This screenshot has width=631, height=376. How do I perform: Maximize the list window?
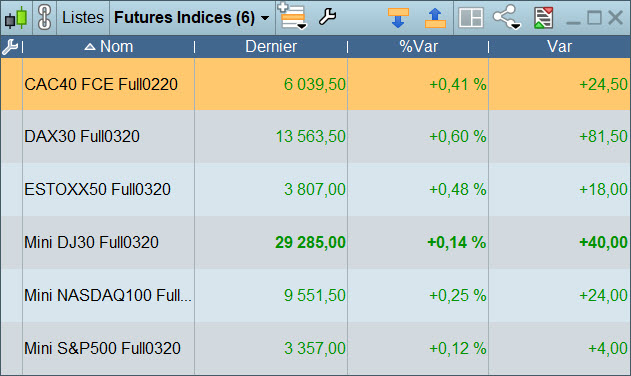coord(594,18)
